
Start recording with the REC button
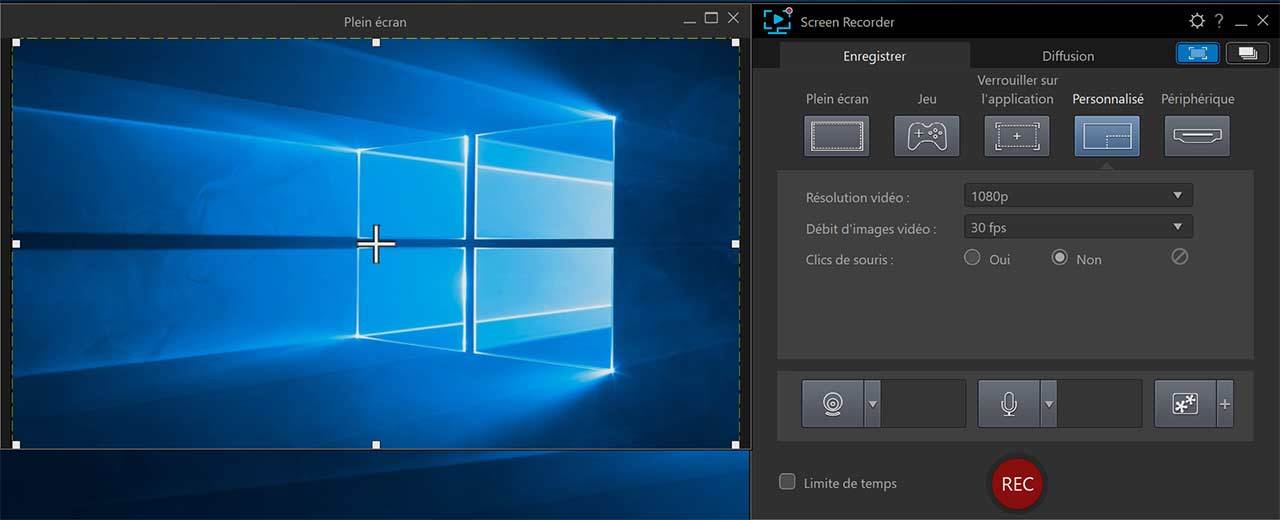coord(1017,484)
